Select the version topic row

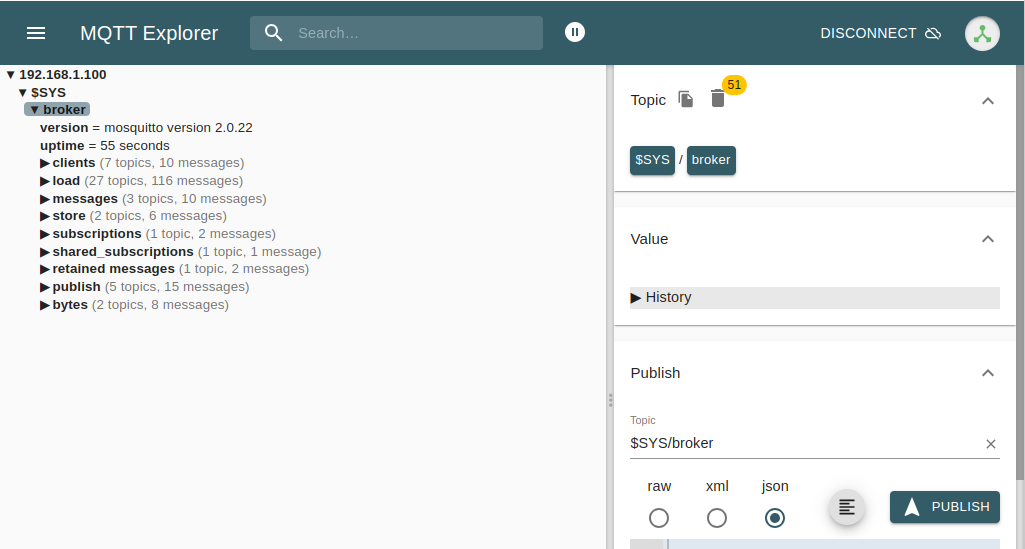pyautogui.click(x=146, y=128)
